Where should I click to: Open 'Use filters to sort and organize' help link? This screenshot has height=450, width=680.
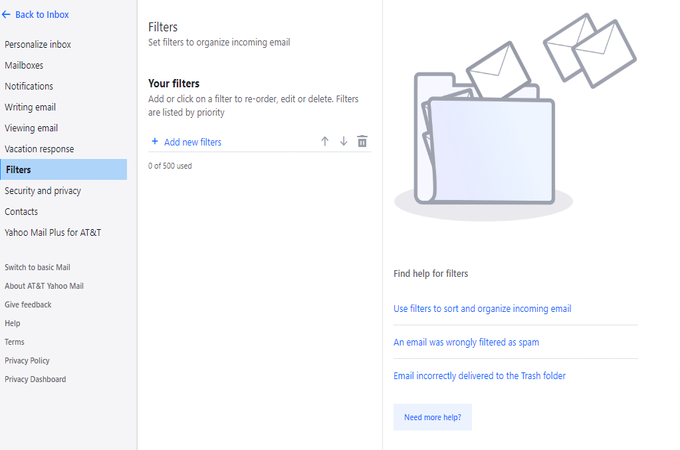[x=482, y=308]
